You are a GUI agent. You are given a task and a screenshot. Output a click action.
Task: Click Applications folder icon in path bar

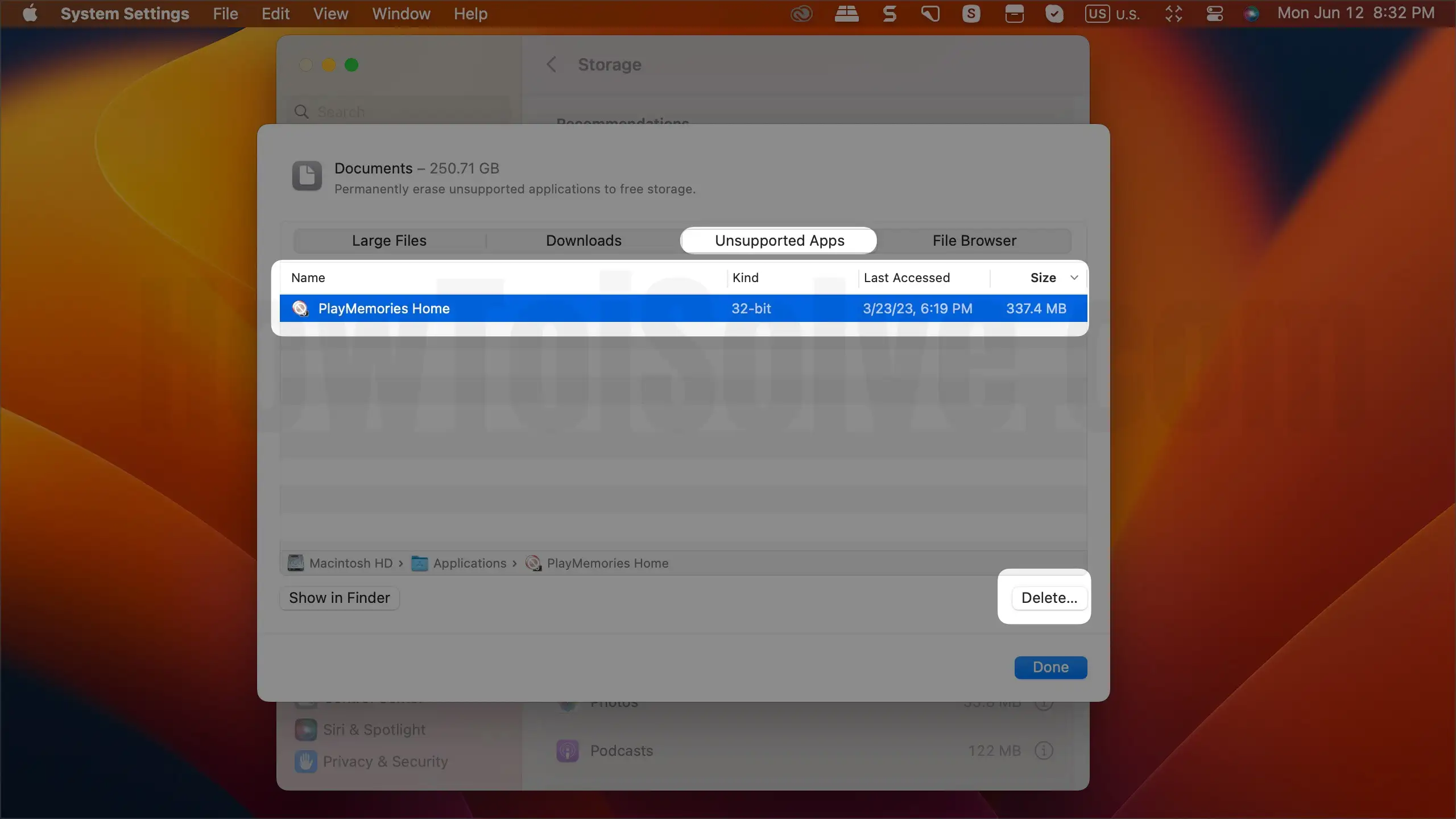pyautogui.click(x=420, y=563)
